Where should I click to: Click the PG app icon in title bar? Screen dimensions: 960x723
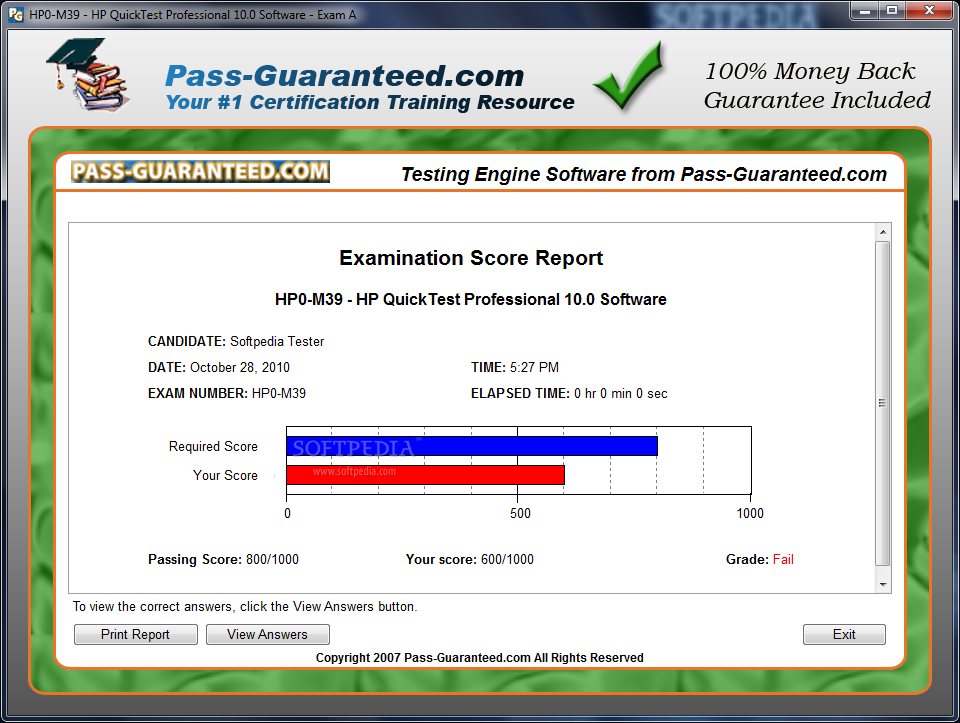(x=16, y=15)
